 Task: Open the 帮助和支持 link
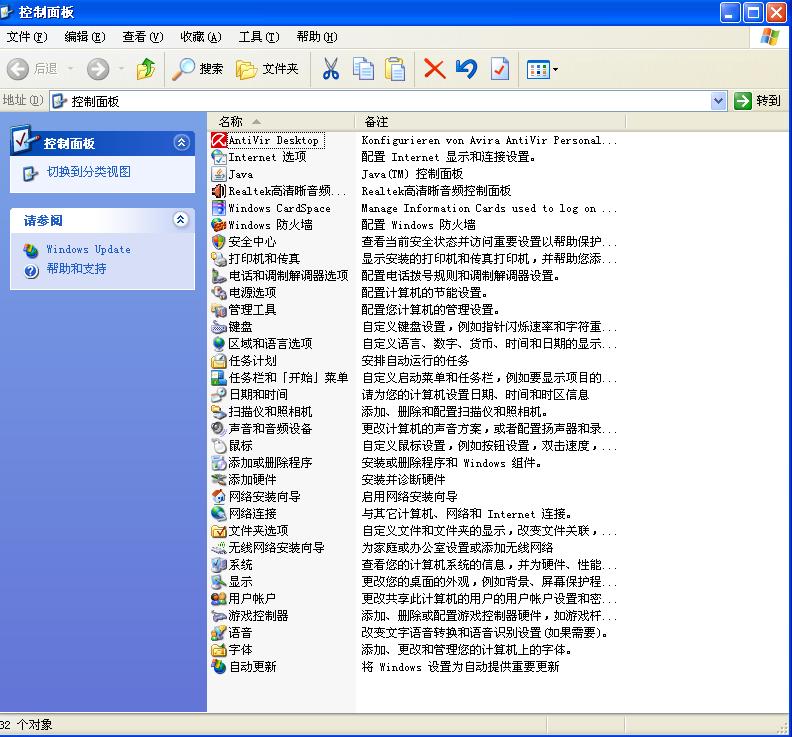76,269
